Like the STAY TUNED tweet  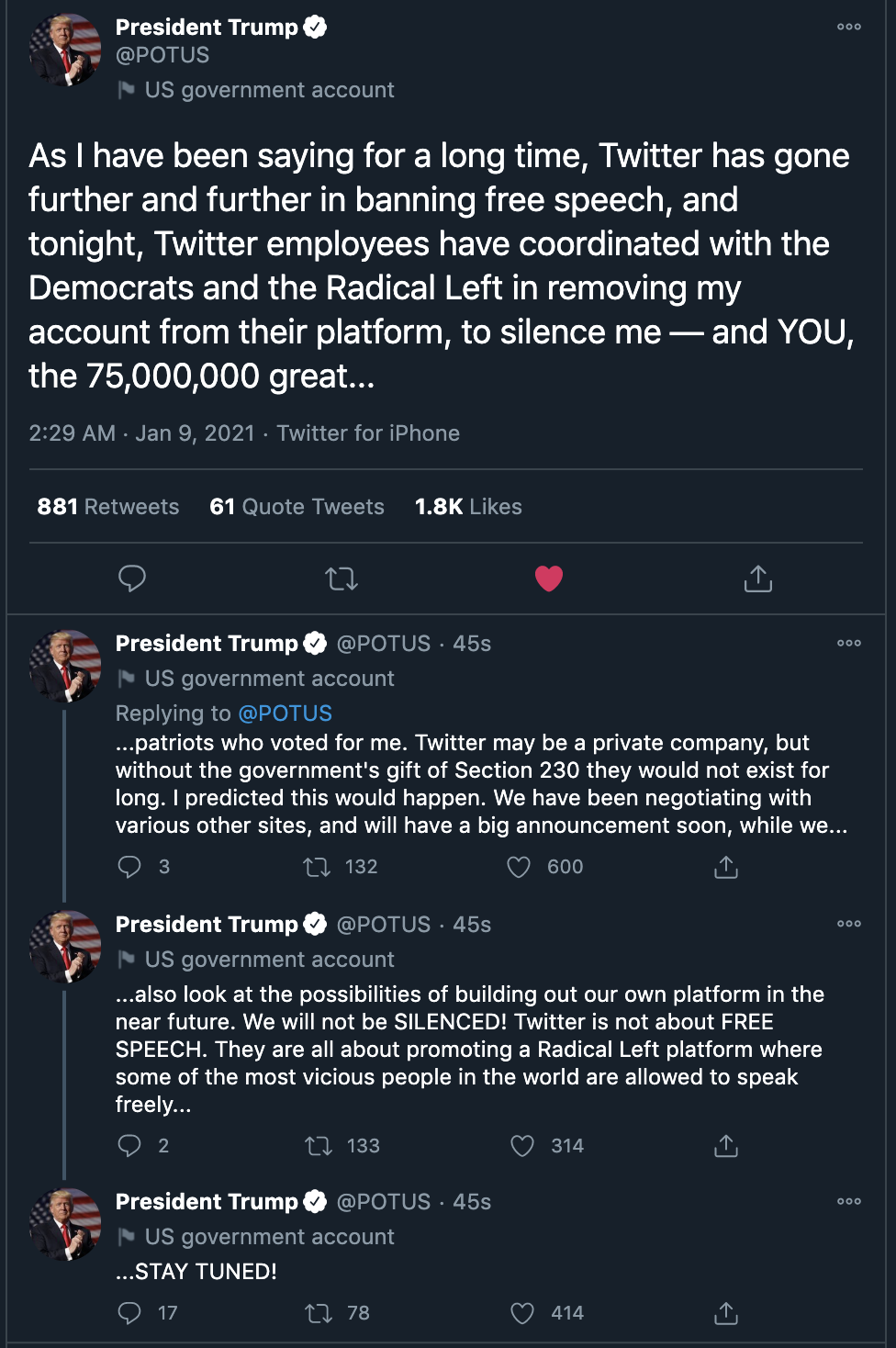tap(522, 1313)
